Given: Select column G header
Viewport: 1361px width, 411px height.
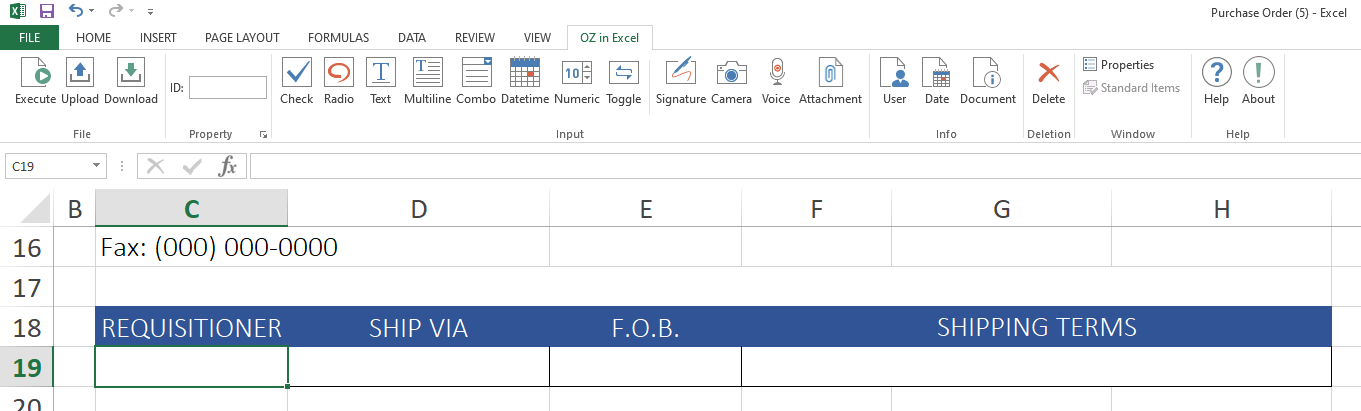Looking at the screenshot, I should tap(1001, 209).
